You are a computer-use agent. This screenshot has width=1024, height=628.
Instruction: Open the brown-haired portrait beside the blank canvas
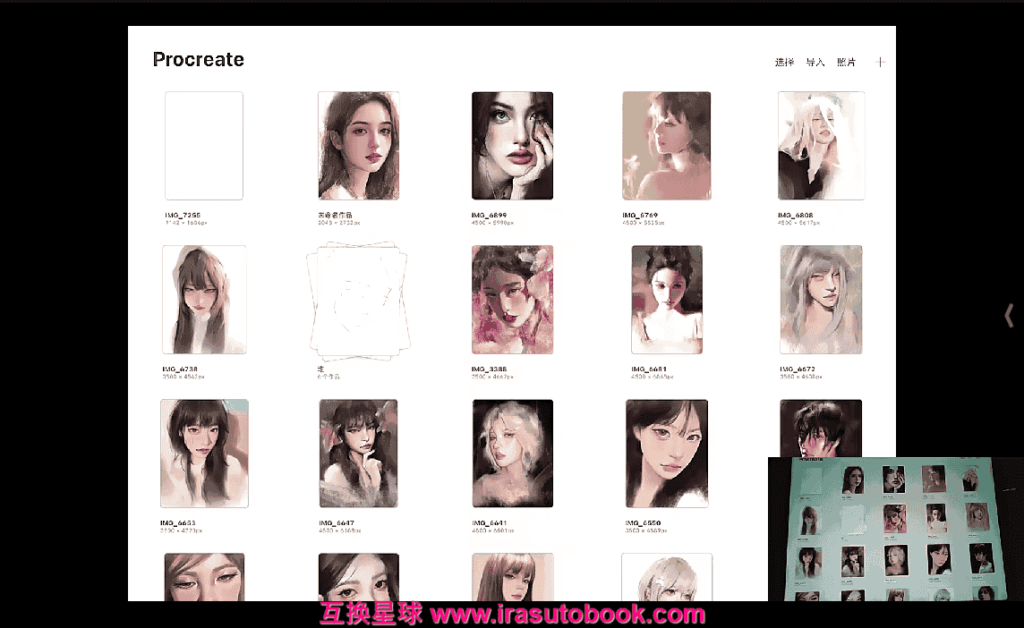coord(359,146)
